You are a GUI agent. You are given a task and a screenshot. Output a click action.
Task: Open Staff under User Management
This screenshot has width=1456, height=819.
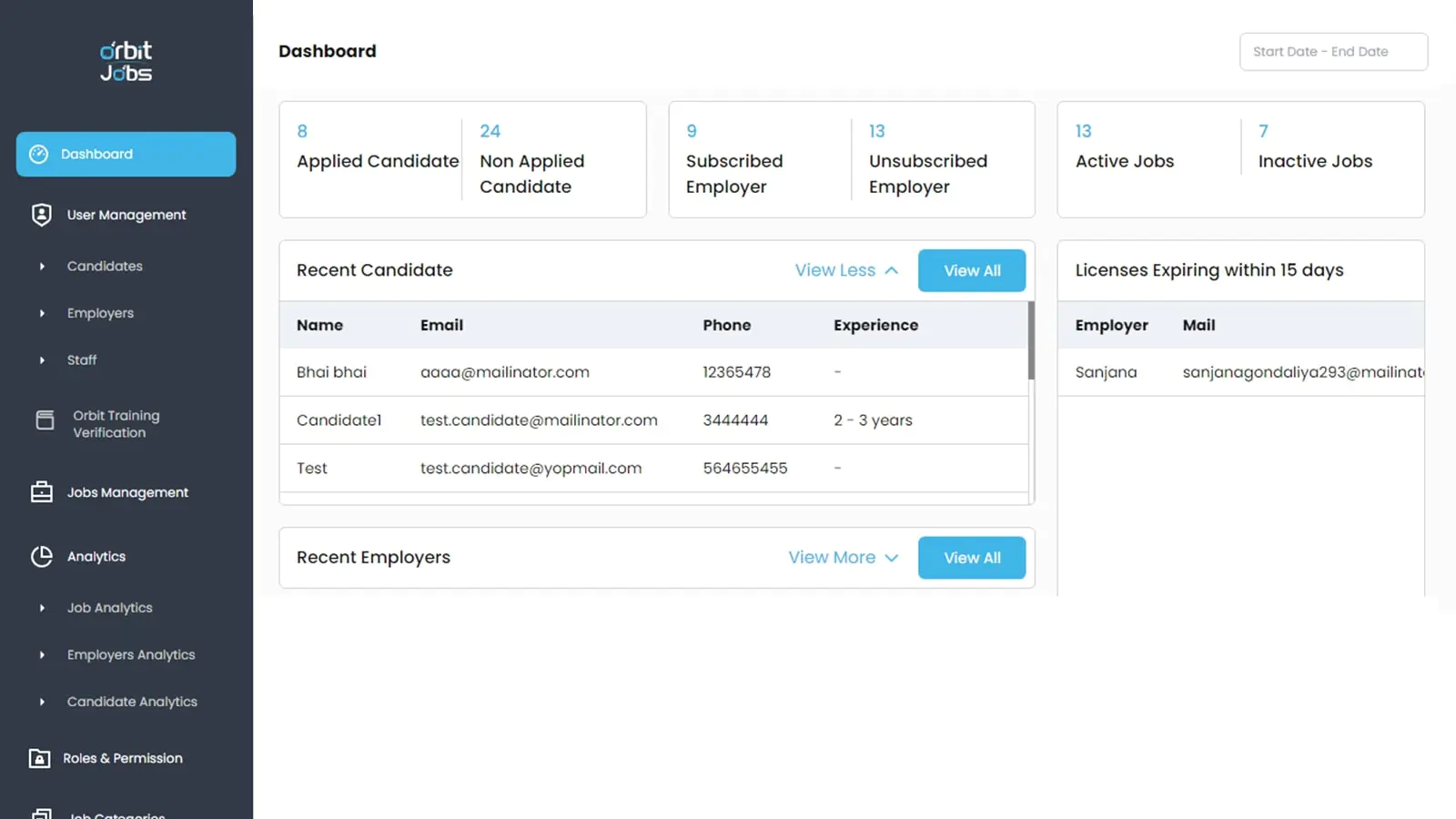pyautogui.click(x=82, y=360)
